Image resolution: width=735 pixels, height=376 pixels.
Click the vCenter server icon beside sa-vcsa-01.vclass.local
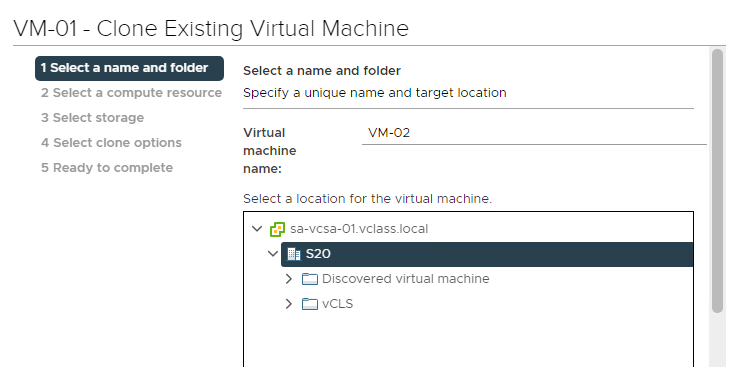[x=277, y=229]
